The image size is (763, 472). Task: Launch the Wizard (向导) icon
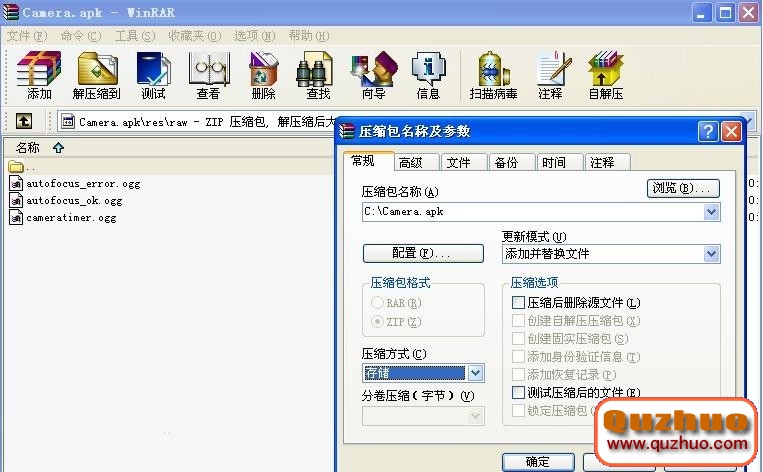coord(373,75)
